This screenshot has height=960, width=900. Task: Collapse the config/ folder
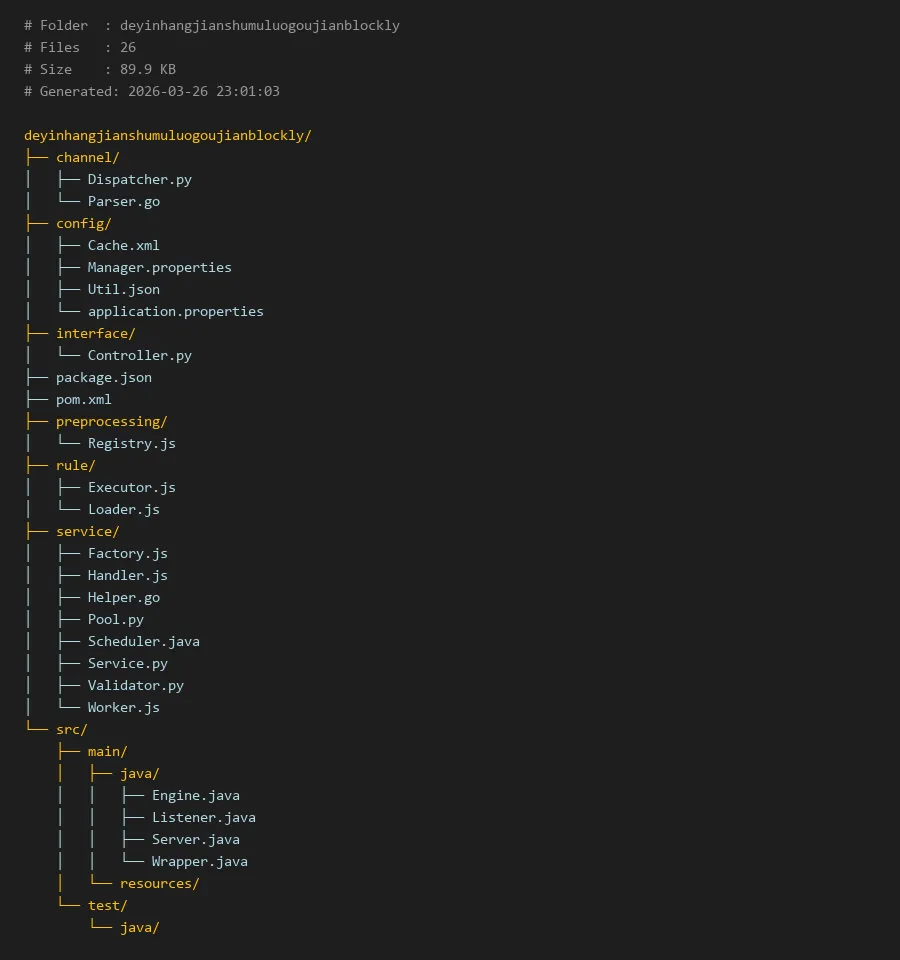83,223
